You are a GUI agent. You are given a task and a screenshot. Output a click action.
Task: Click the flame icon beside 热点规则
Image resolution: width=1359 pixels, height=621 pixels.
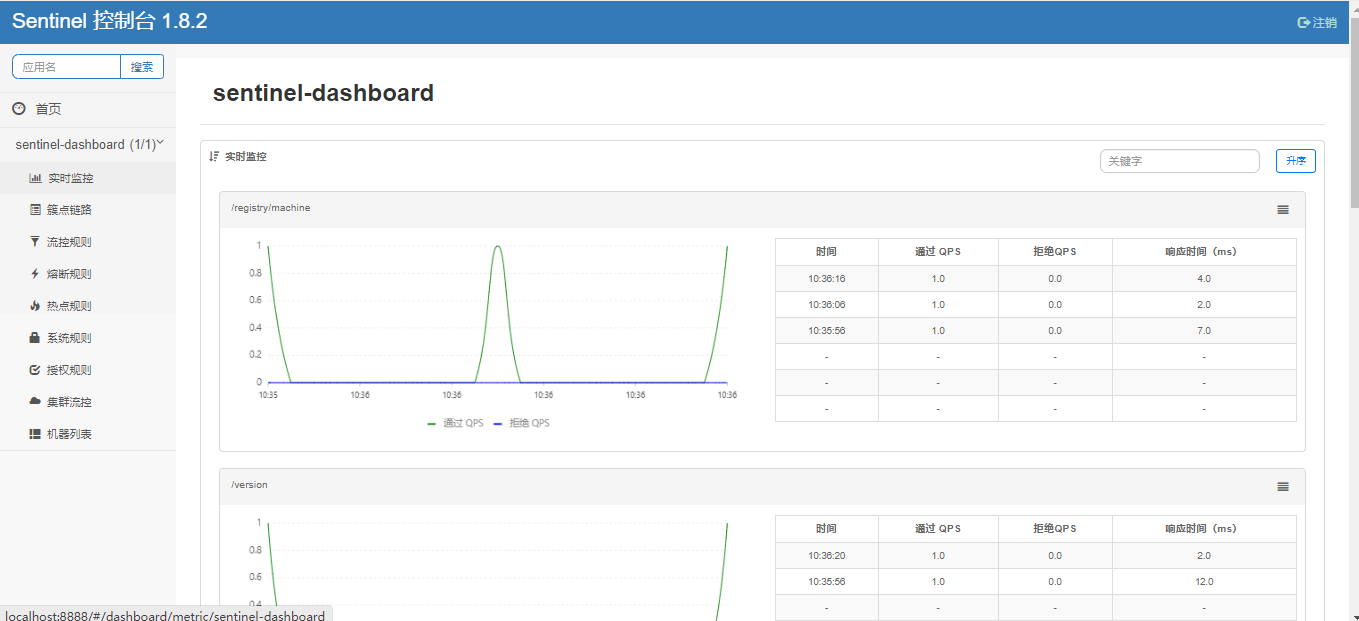coord(36,306)
